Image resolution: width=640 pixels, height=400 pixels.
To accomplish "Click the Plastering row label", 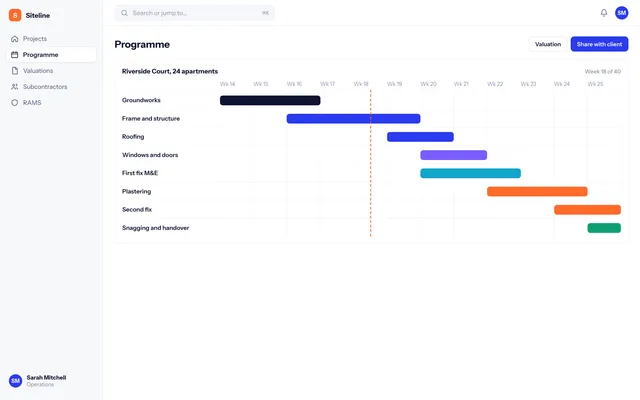I will coord(136,191).
